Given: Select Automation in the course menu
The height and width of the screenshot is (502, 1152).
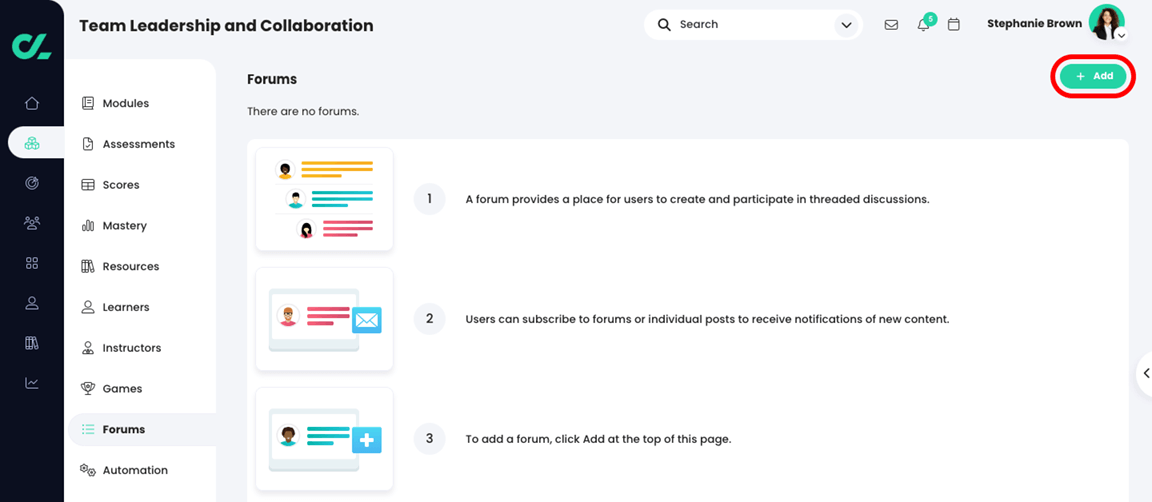Looking at the screenshot, I should click(135, 470).
